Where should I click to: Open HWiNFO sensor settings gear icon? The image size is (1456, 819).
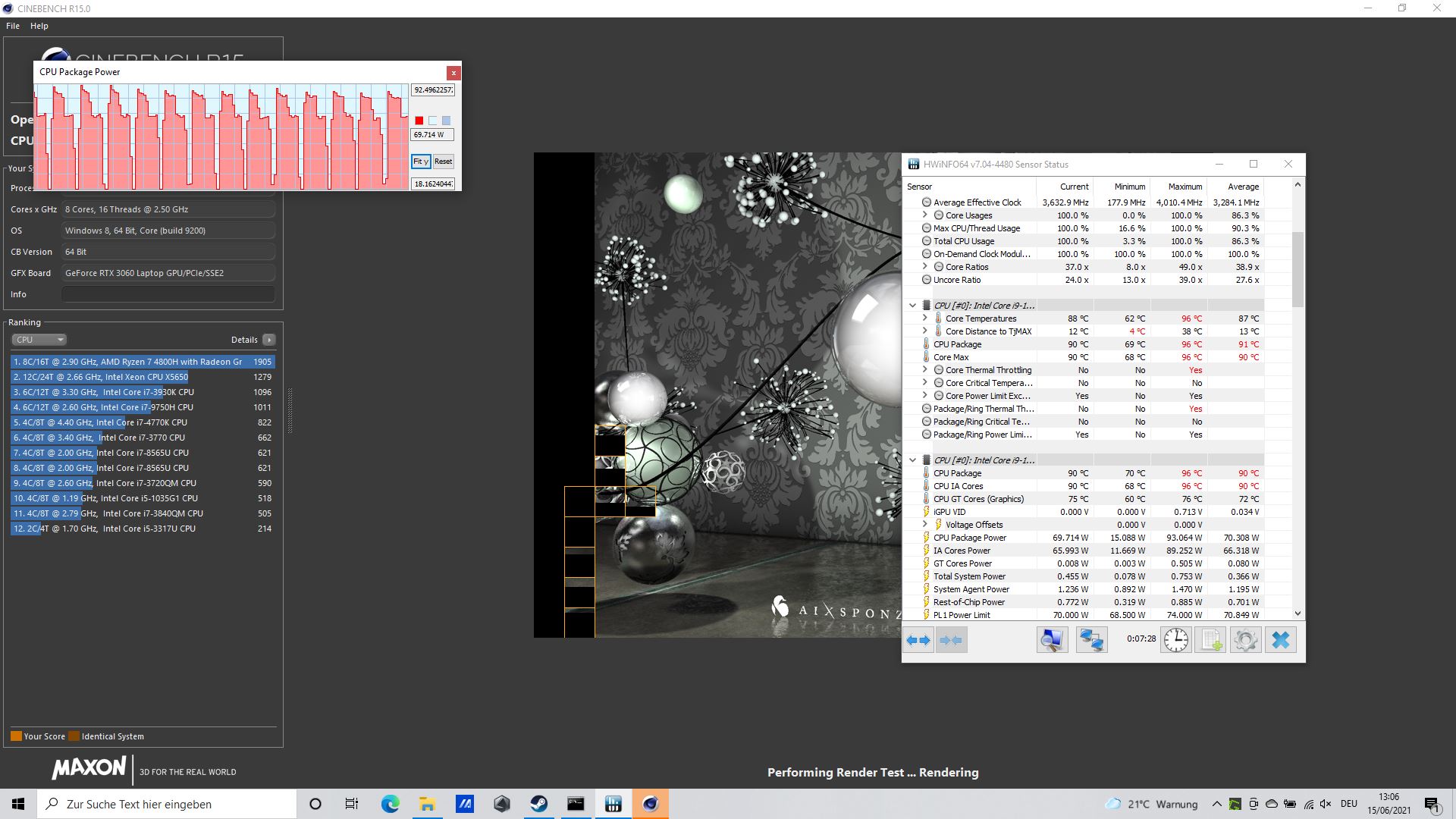[x=1245, y=640]
